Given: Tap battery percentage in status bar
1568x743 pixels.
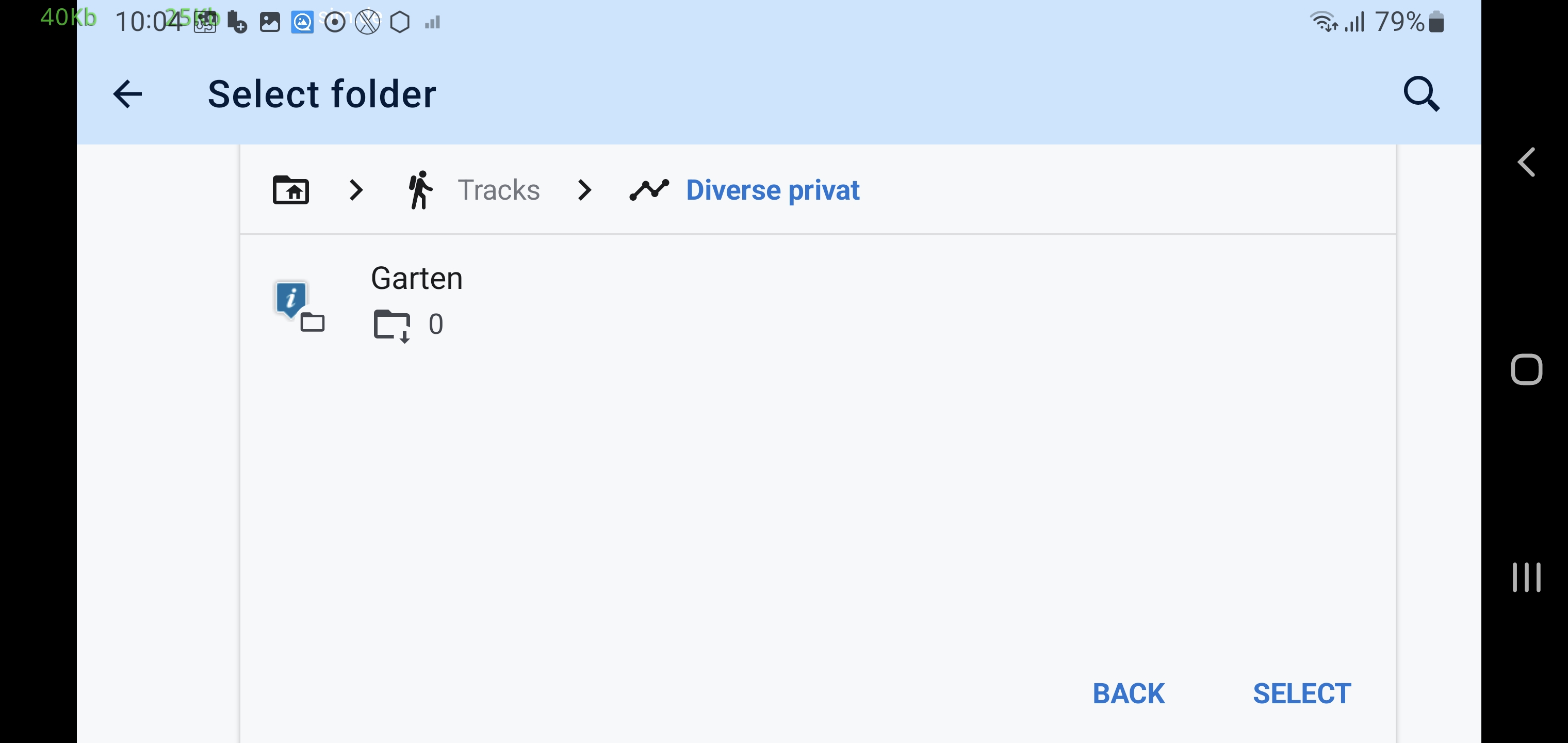Looking at the screenshot, I should click(1399, 22).
